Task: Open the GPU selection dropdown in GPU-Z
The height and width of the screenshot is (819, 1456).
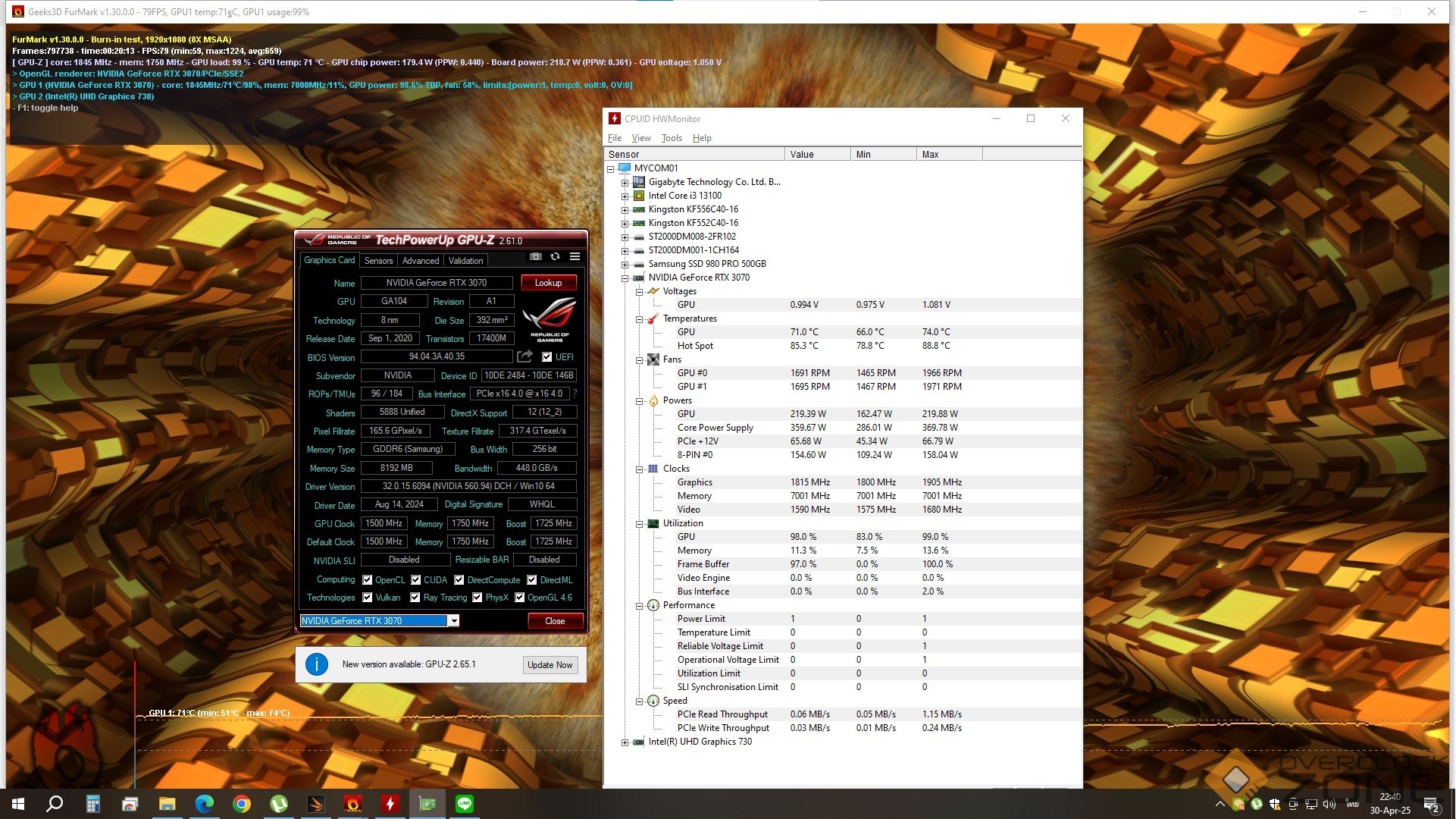Action: click(453, 621)
